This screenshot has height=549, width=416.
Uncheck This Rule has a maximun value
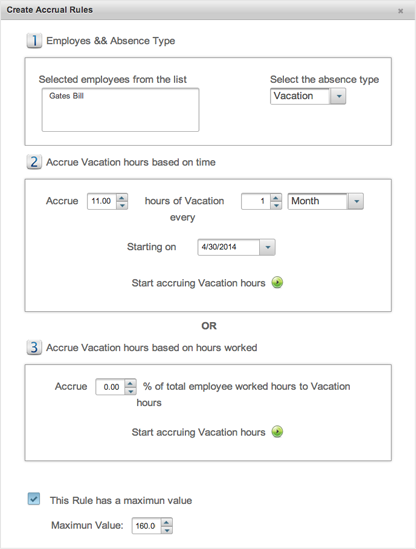pos(34,499)
